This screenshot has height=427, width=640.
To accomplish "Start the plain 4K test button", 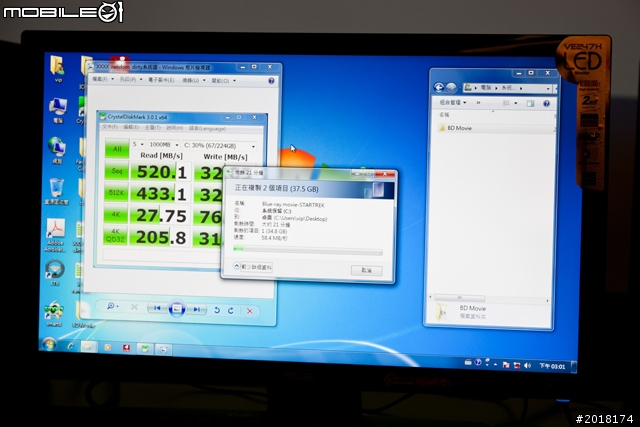I will pyautogui.click(x=116, y=215).
